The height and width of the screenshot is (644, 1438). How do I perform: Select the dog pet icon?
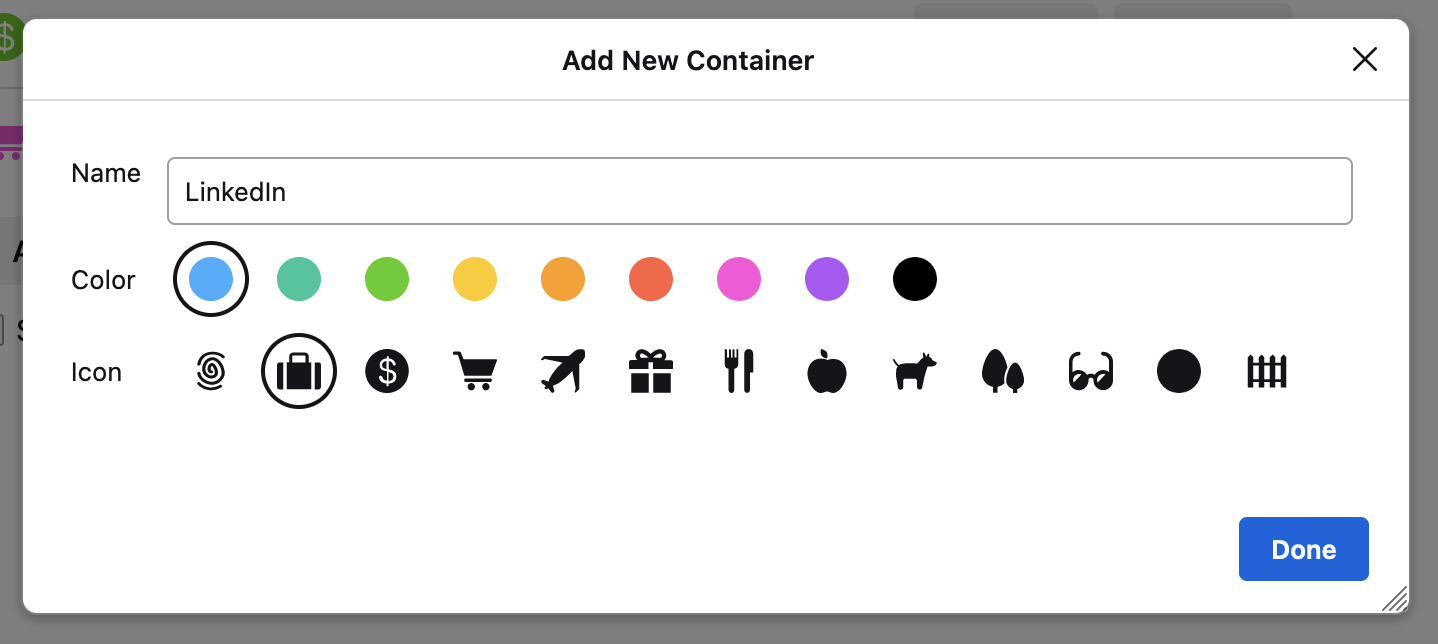coord(915,372)
